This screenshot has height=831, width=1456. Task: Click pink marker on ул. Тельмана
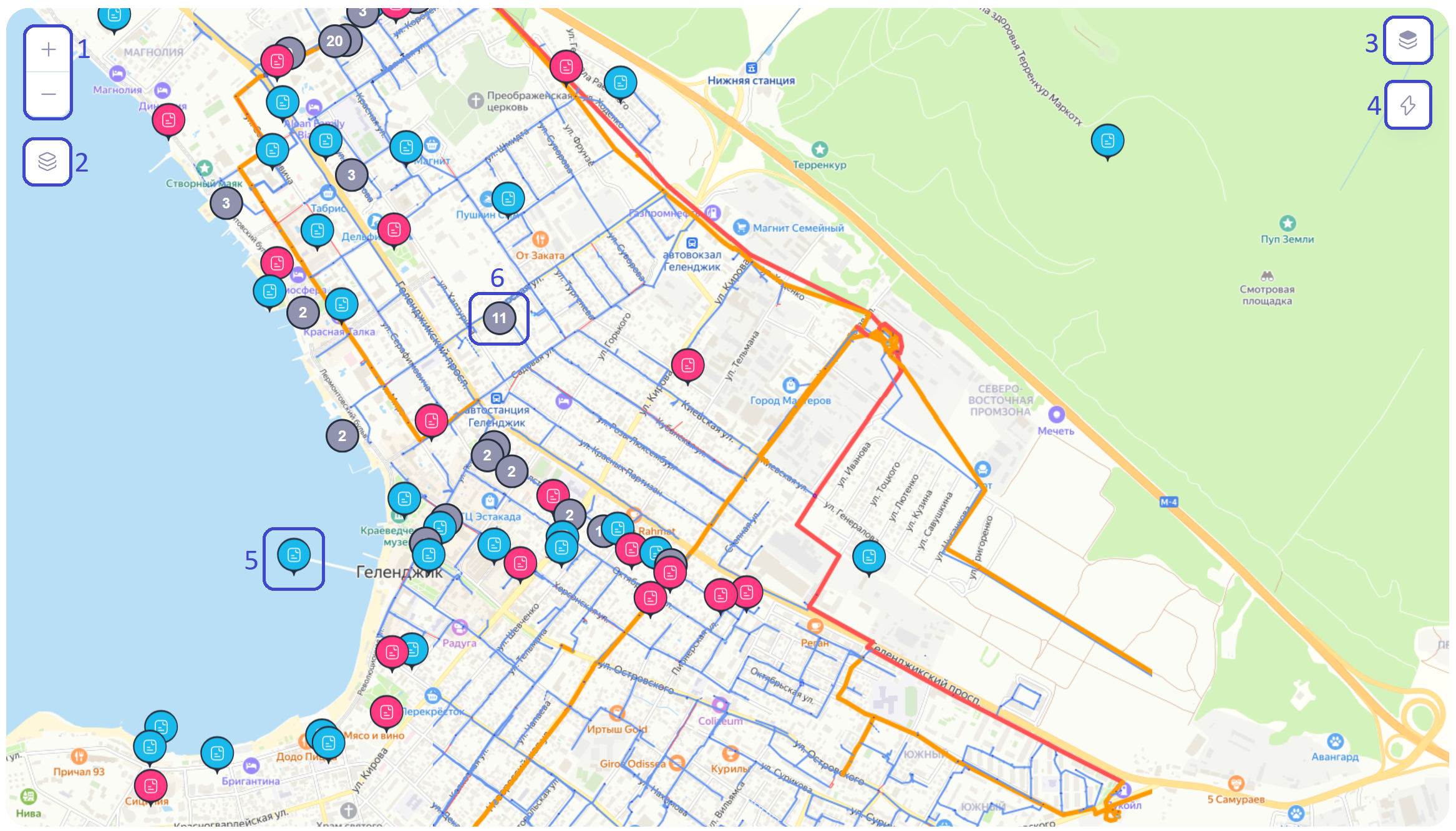coord(687,365)
